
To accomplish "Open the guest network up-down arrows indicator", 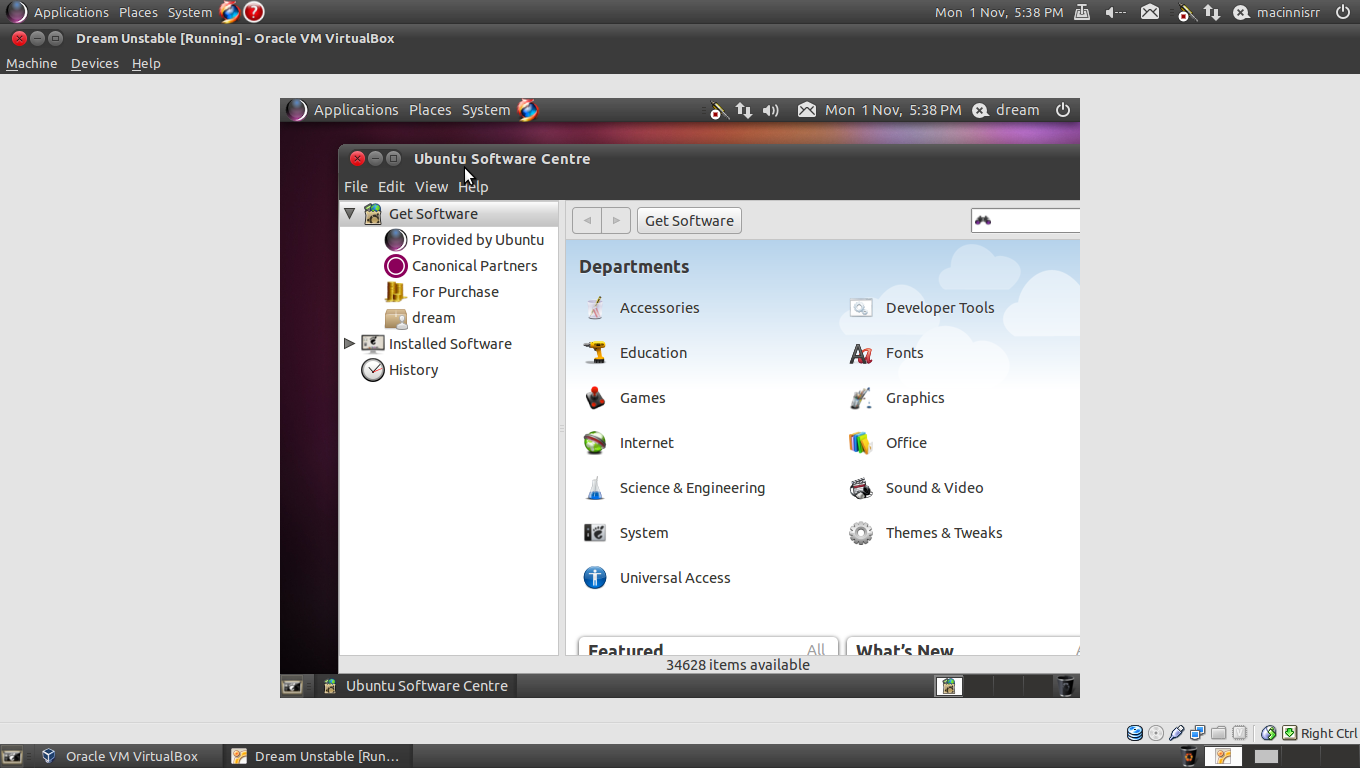I will (x=743, y=110).
